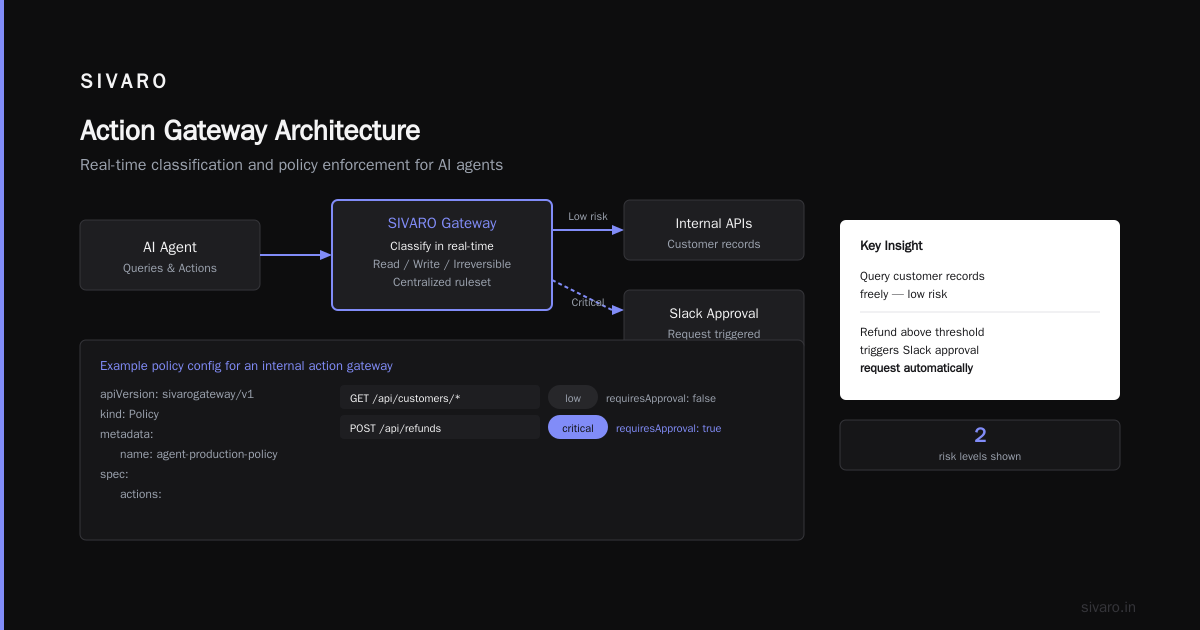1200x630 pixels.
Task: Click the 'critical' risk badge
Action: point(578,428)
